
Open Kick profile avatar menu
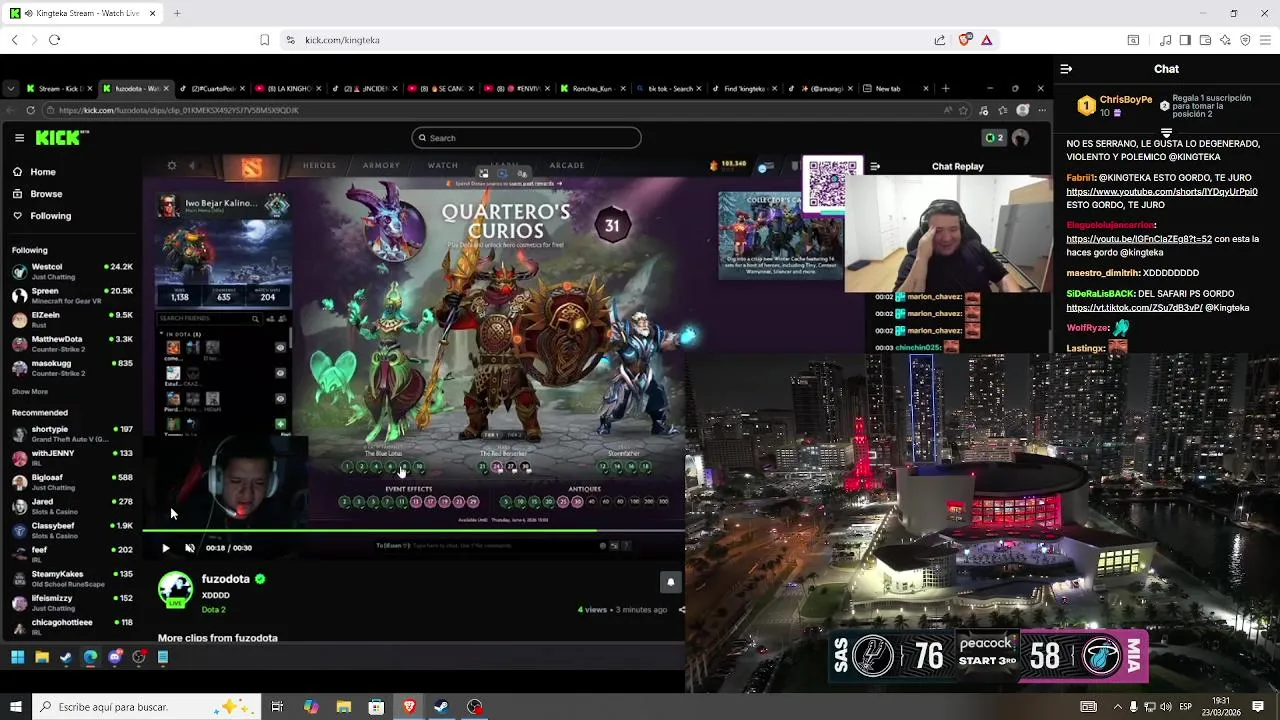tap(1020, 138)
